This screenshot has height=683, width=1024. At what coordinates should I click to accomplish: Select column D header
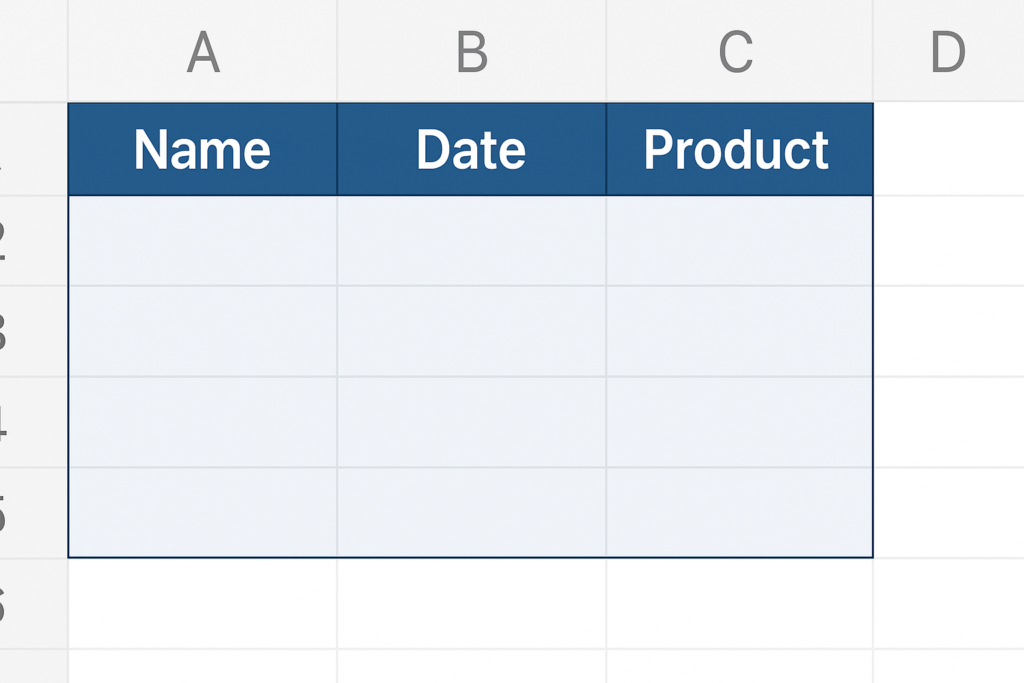pos(948,51)
